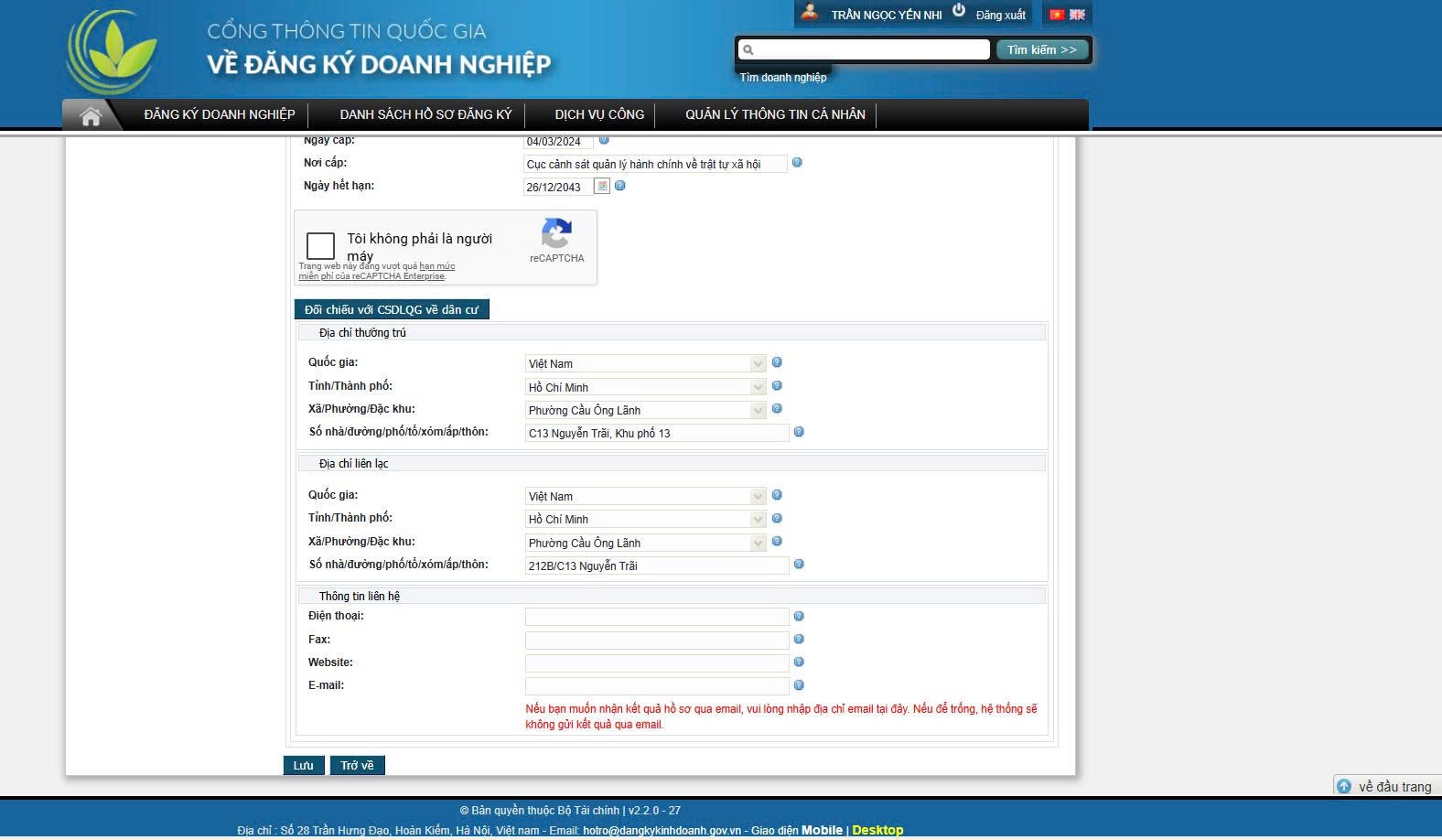Screen dimensions: 1442x840
Task: Open calendar picker beside Ngày hết hạn
Action: click(602, 186)
